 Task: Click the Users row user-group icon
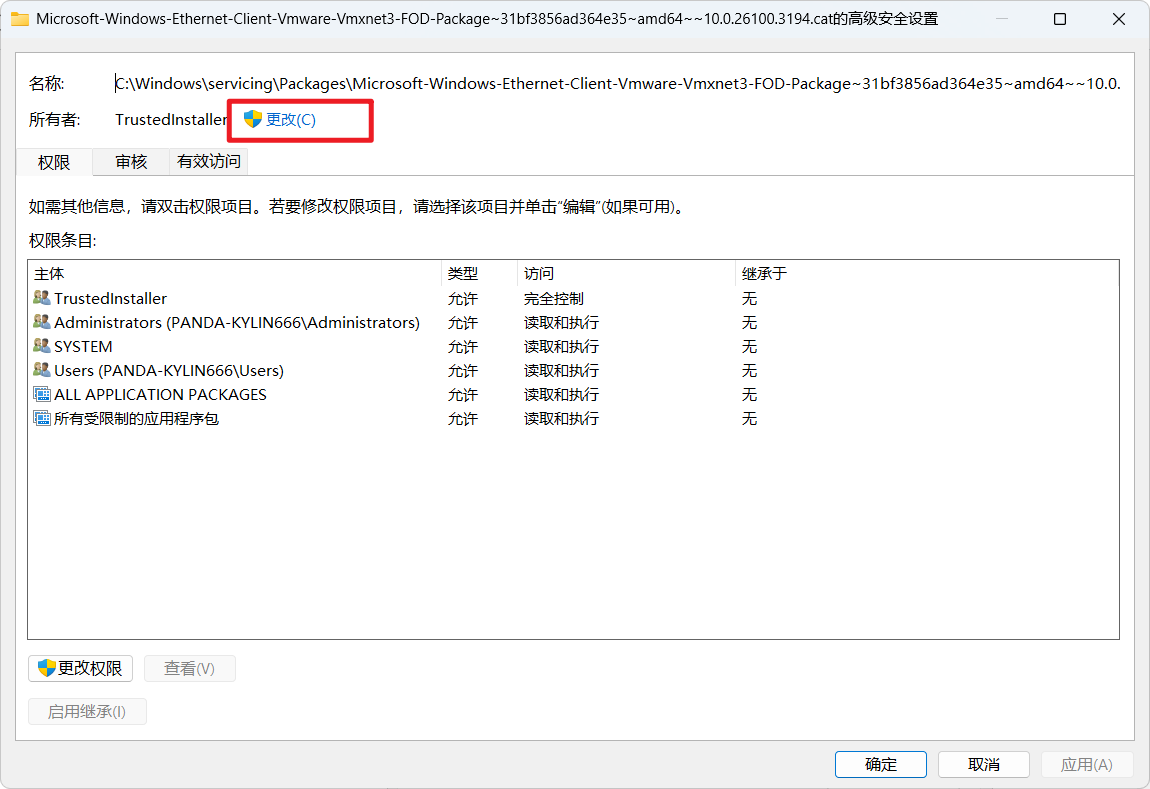(x=42, y=370)
